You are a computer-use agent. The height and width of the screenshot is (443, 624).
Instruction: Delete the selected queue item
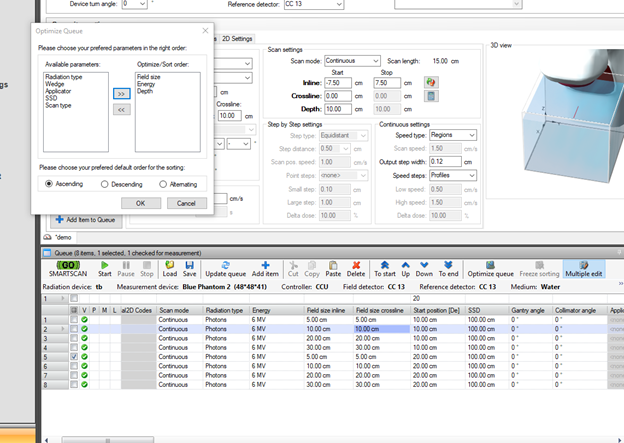tap(356, 269)
